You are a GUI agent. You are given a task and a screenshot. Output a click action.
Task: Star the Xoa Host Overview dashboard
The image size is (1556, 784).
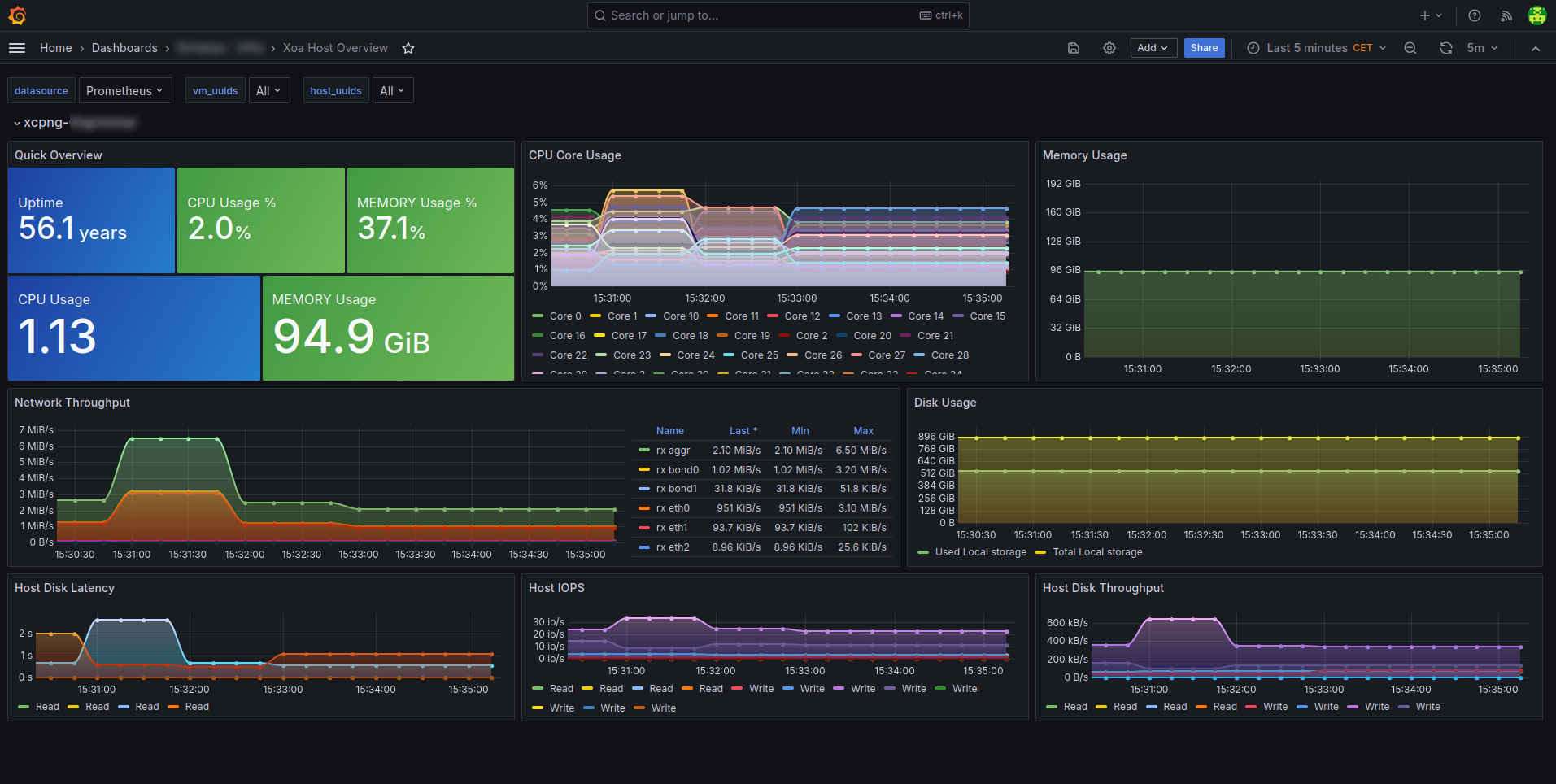coord(408,48)
